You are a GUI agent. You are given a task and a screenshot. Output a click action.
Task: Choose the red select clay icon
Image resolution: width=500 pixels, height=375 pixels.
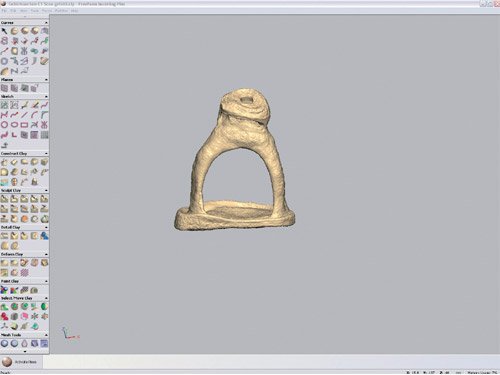[x=4, y=316]
